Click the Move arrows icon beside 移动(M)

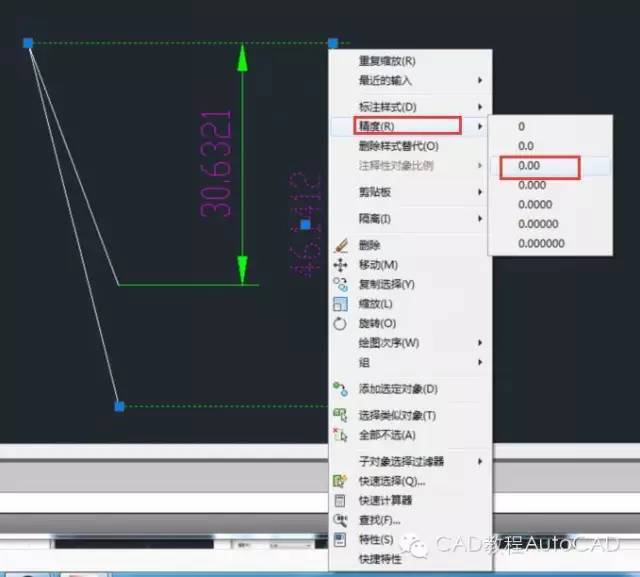tap(340, 265)
